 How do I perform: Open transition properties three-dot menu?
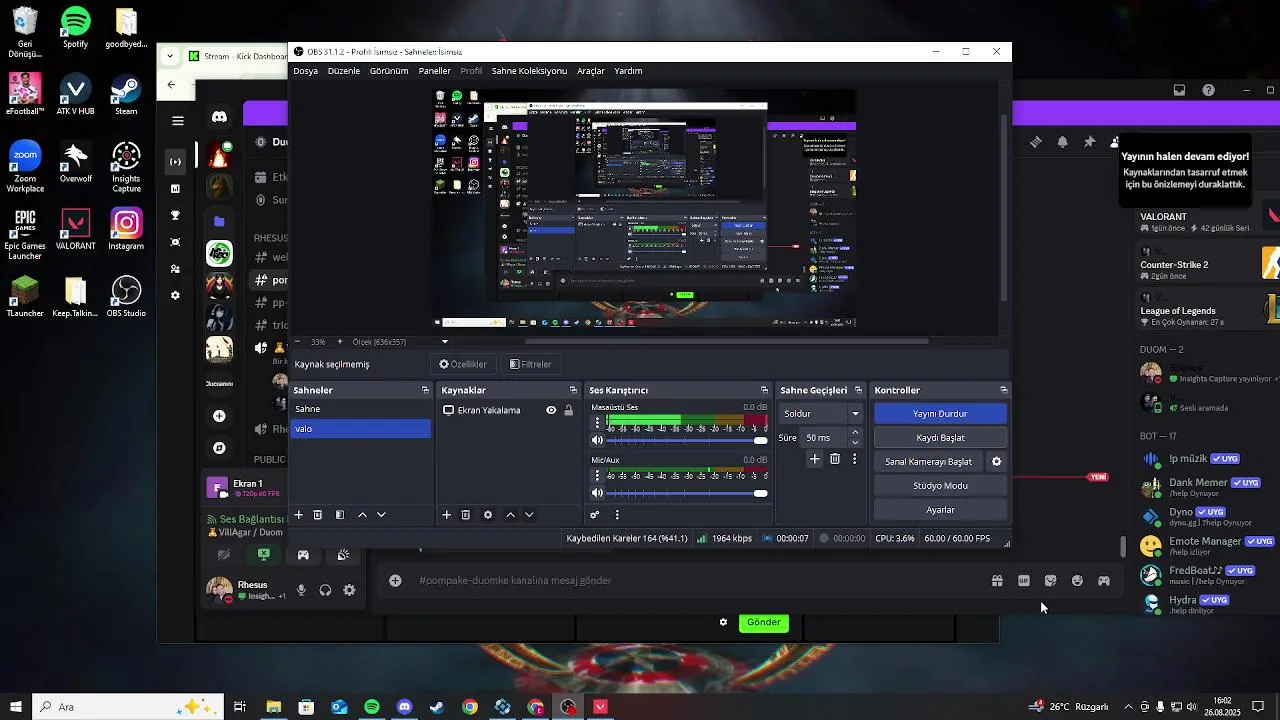point(854,459)
